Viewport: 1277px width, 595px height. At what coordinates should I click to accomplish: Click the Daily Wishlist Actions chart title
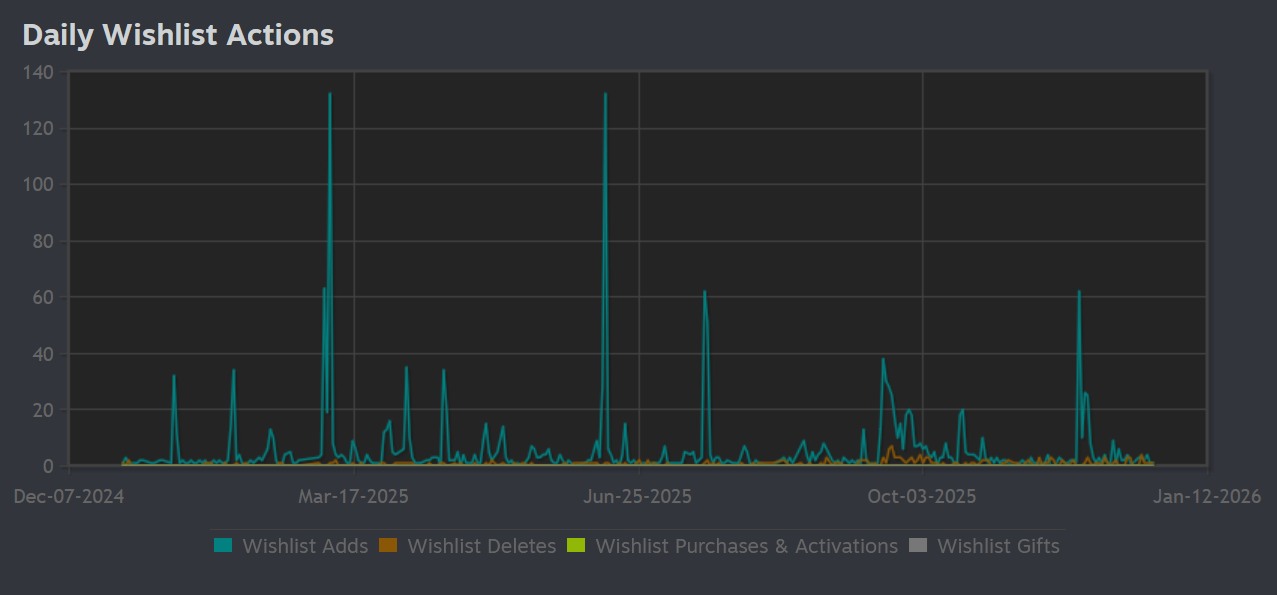point(178,35)
